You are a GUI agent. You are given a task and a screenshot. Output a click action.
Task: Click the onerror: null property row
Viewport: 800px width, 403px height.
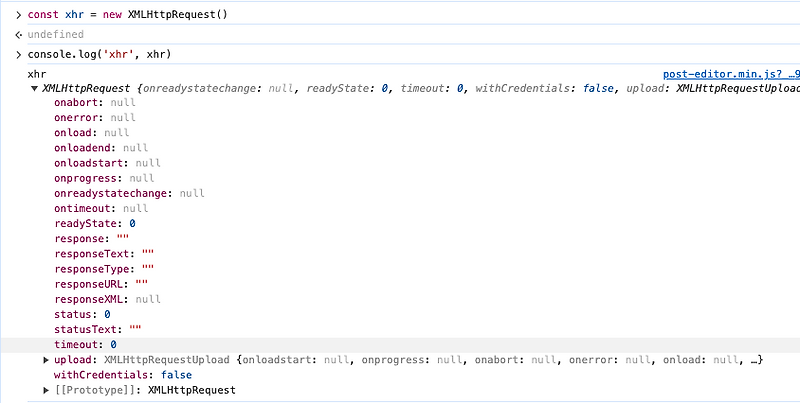[x=95, y=118]
